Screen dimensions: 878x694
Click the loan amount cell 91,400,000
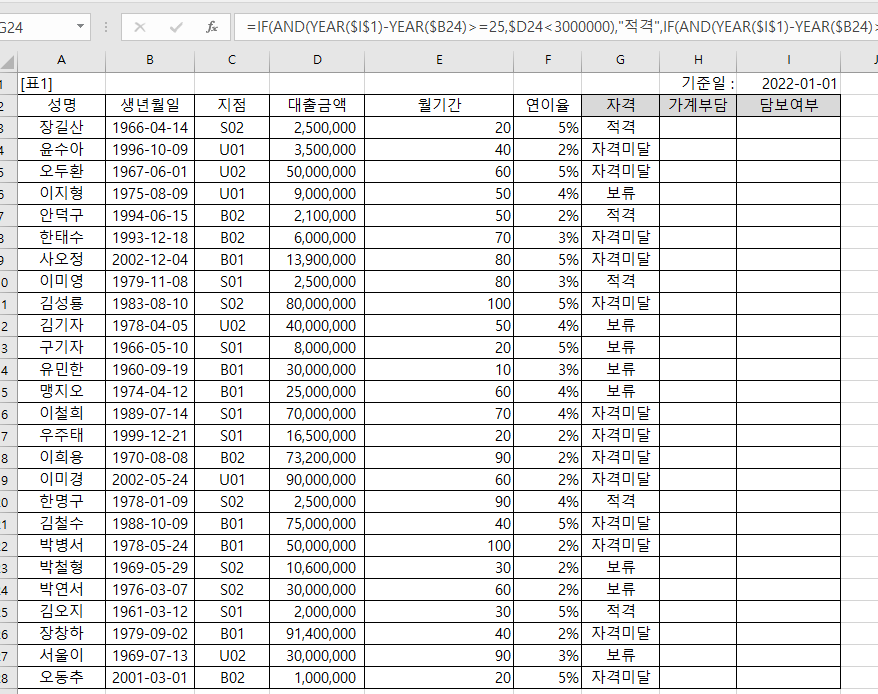317,633
